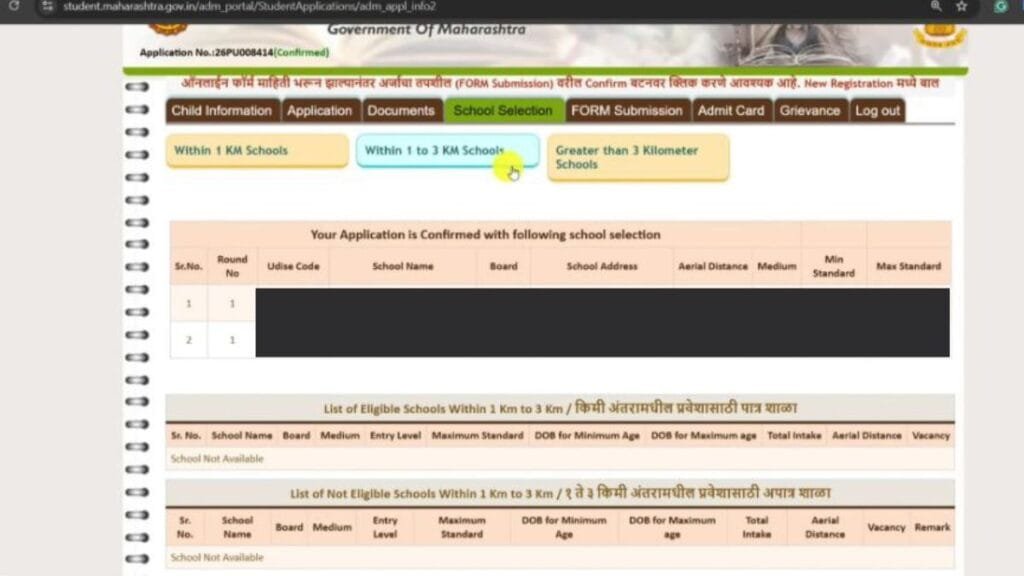Click List of Not Eligible Schools heading
Screen dimensions: 1024x576
point(560,493)
